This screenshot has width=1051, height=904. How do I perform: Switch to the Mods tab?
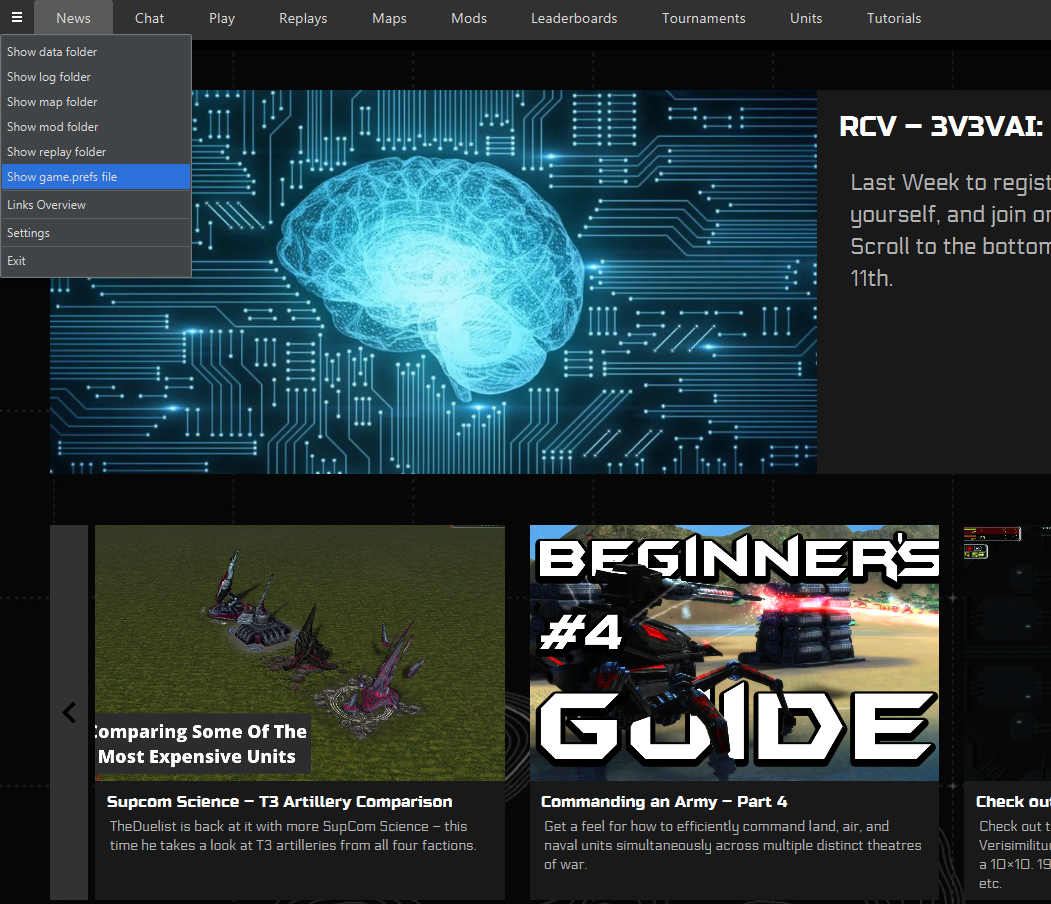pyautogui.click(x=469, y=18)
